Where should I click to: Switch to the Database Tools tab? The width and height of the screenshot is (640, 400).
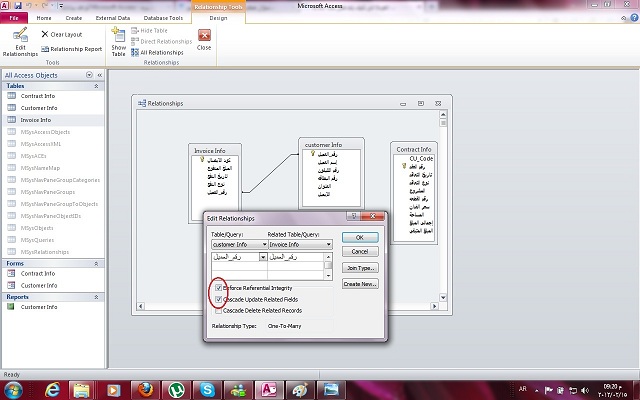[163, 18]
